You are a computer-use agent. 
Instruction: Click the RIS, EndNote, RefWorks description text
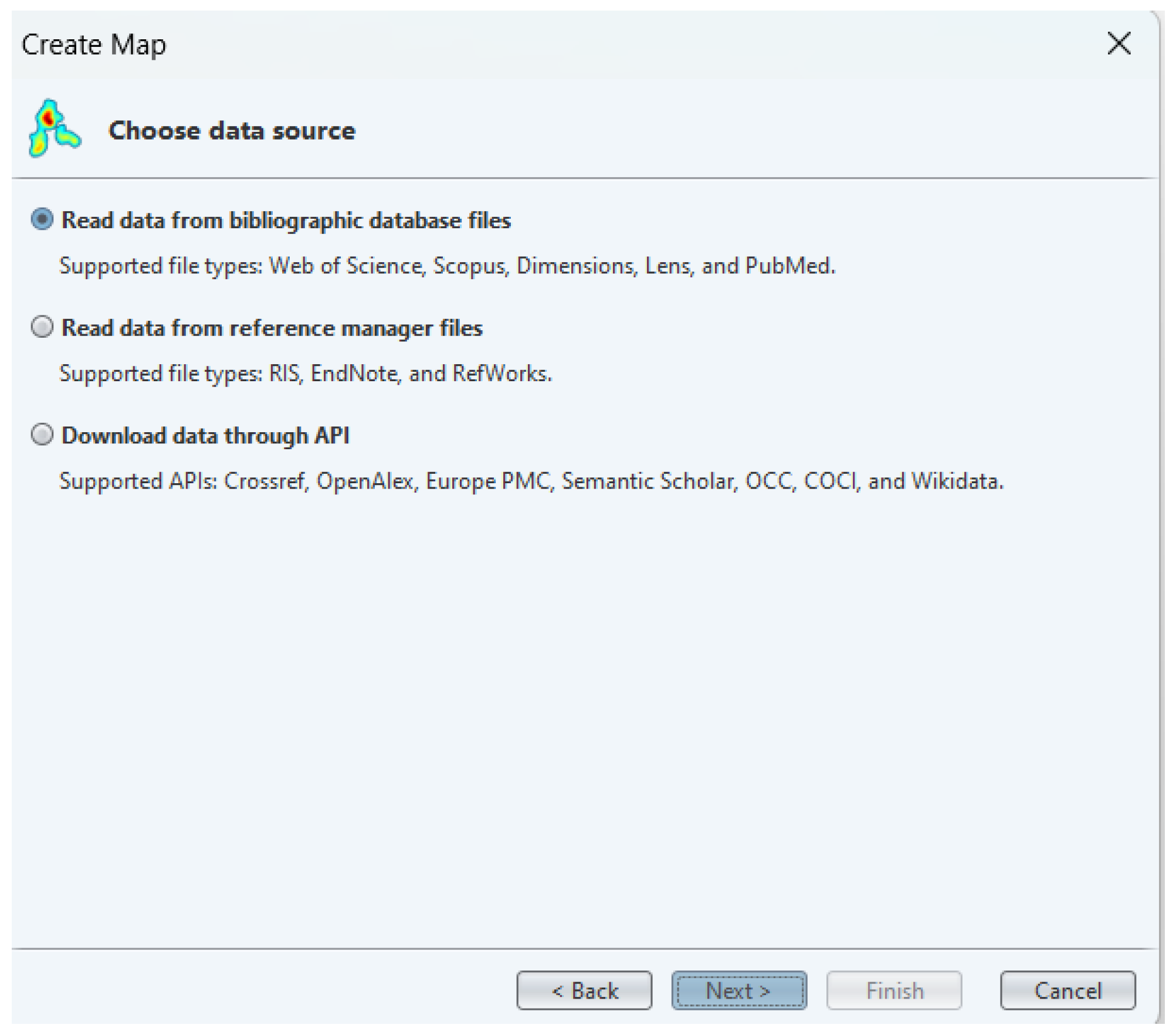click(x=305, y=374)
